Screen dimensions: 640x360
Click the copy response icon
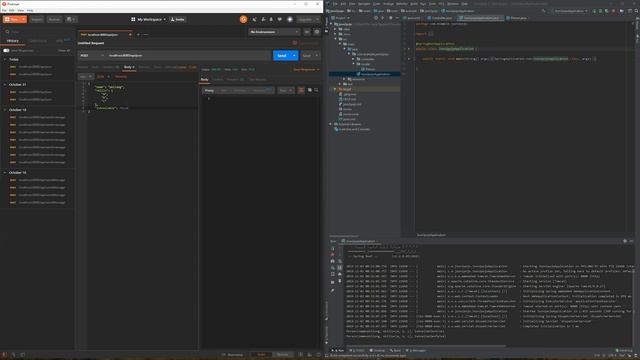tap(310, 90)
